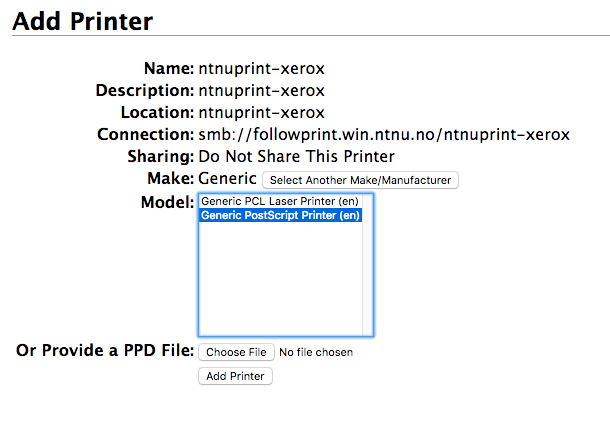Click the smb://followprint connection URL text

(x=384, y=134)
